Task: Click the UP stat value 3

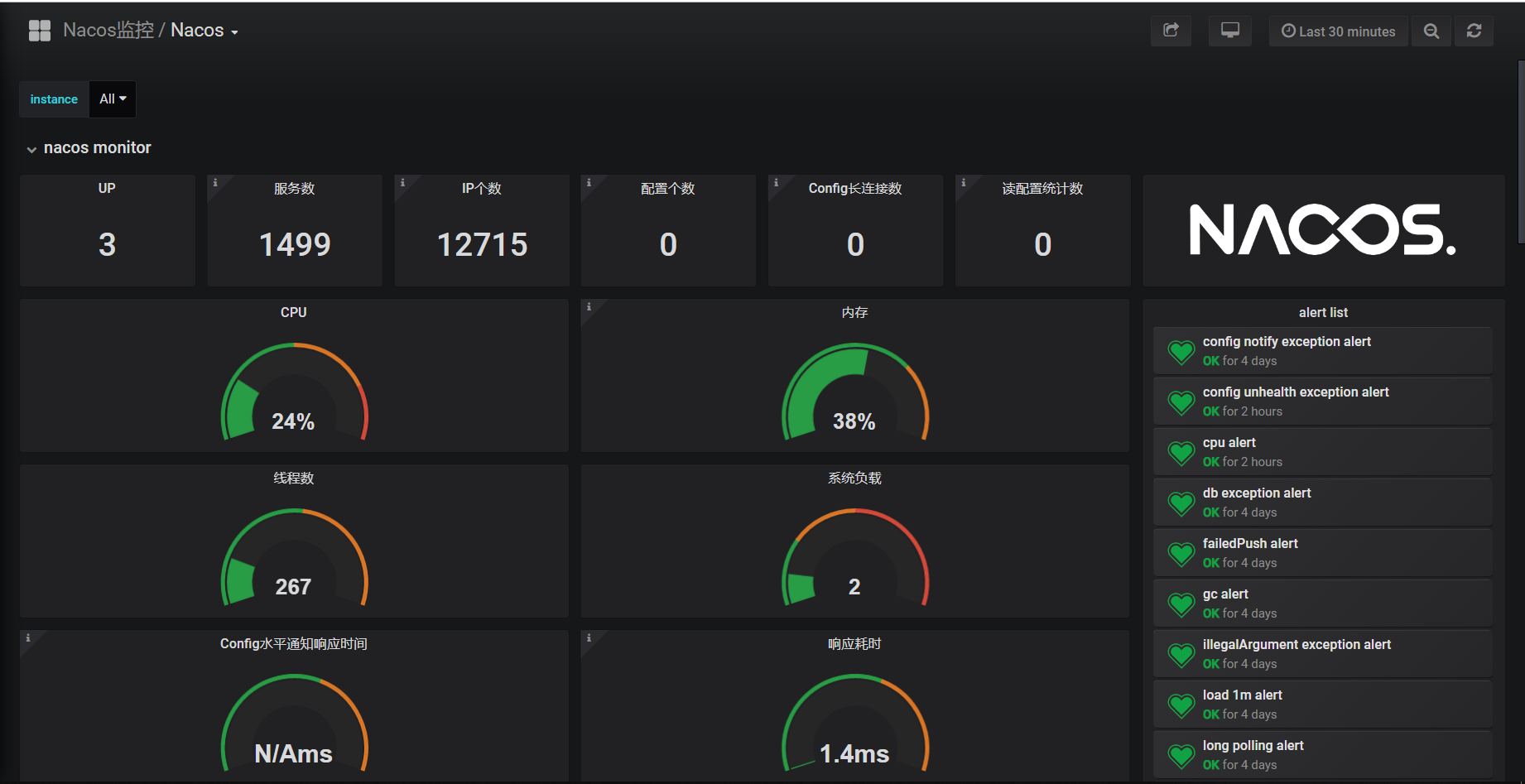Action: pos(107,244)
